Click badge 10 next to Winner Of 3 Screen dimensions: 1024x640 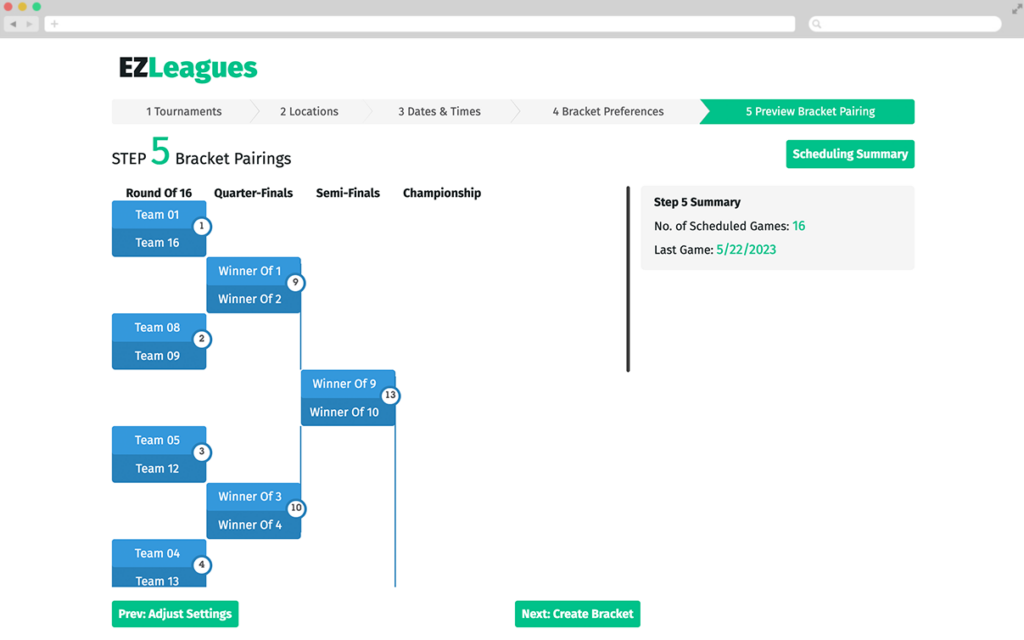pos(296,508)
